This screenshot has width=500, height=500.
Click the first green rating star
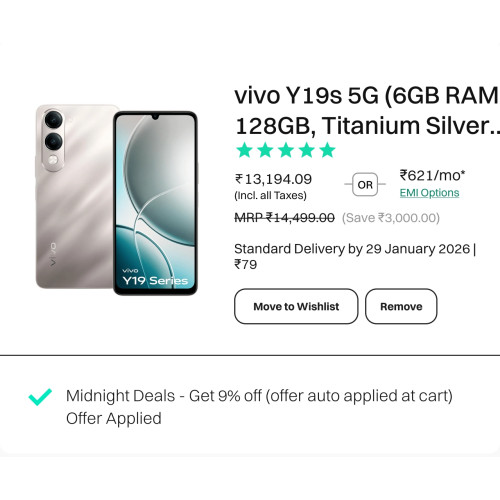244,150
